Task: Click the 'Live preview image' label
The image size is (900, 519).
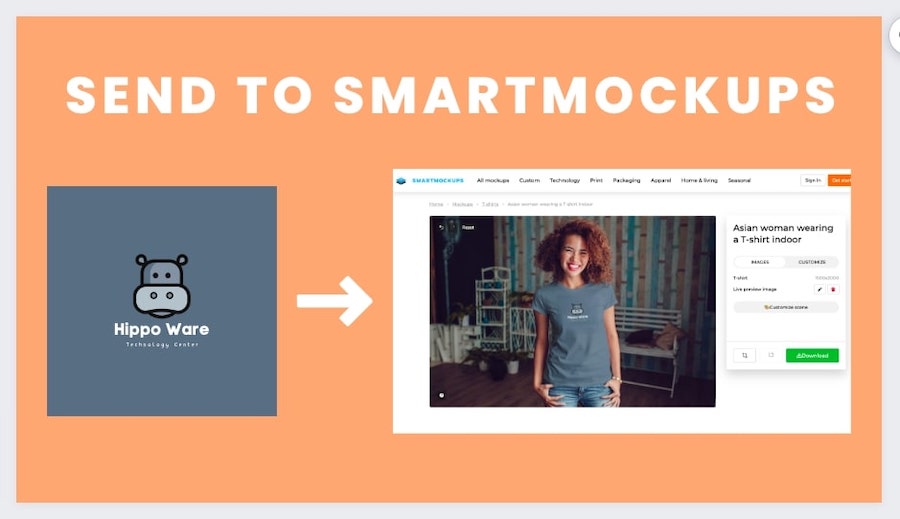Action: [755, 289]
